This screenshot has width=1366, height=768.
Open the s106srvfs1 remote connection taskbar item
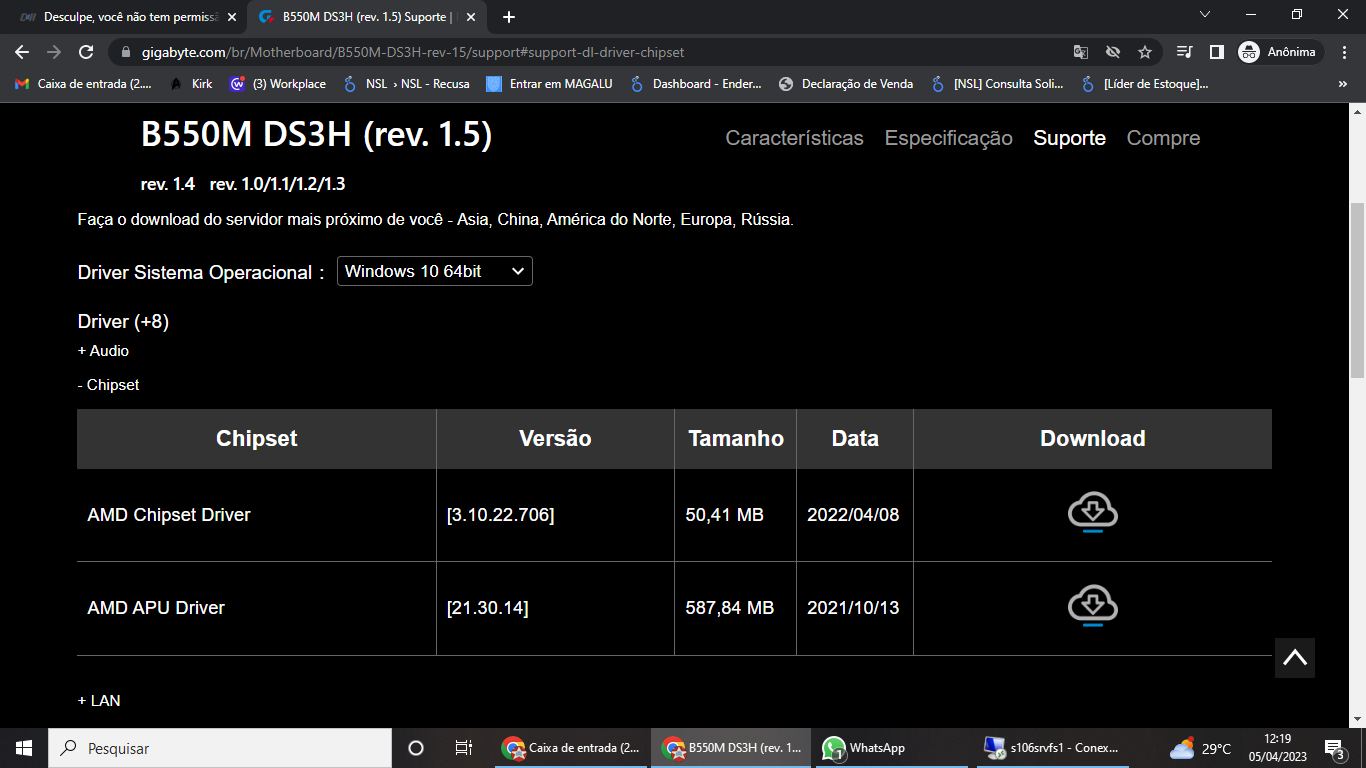(x=1052, y=748)
